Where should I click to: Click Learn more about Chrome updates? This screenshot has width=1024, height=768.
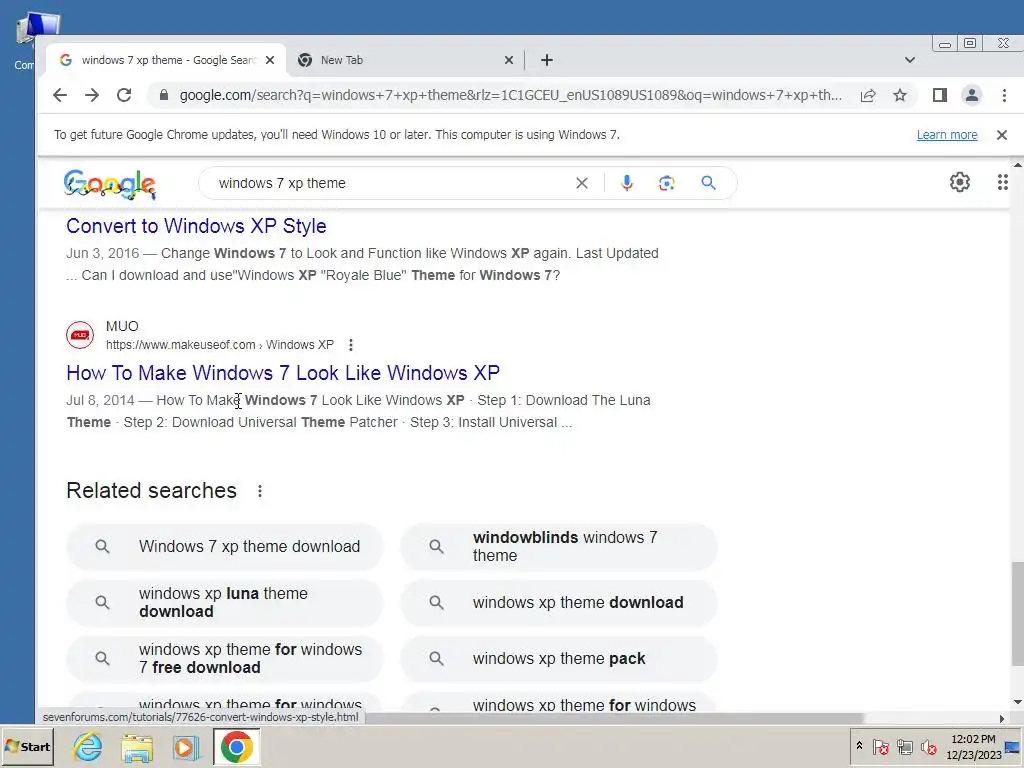click(x=947, y=135)
